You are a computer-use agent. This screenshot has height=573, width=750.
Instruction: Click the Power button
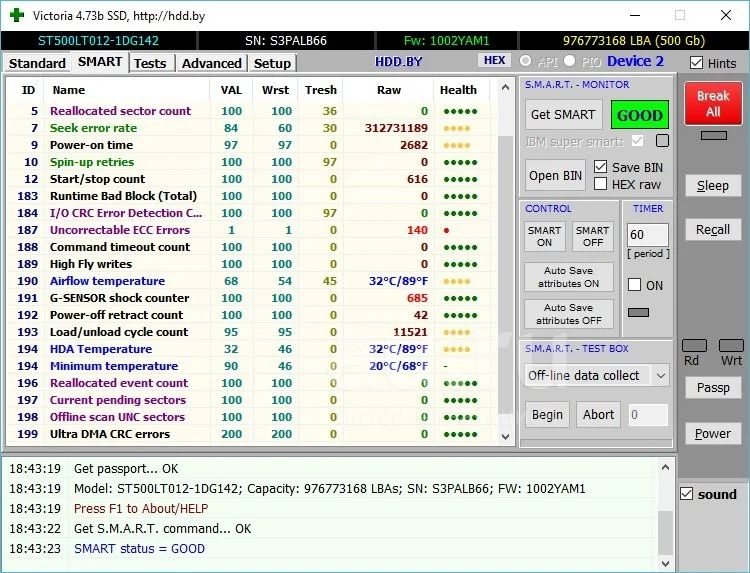(x=713, y=434)
